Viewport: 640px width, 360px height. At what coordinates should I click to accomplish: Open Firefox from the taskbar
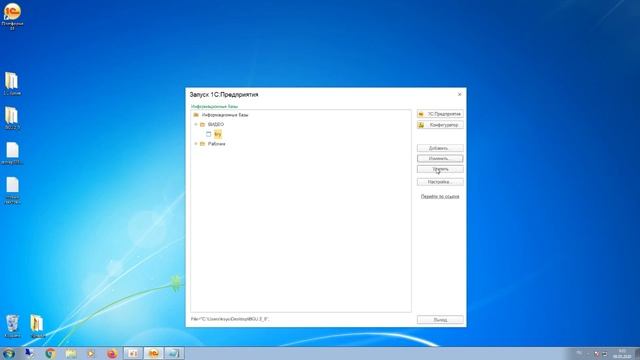click(112, 353)
